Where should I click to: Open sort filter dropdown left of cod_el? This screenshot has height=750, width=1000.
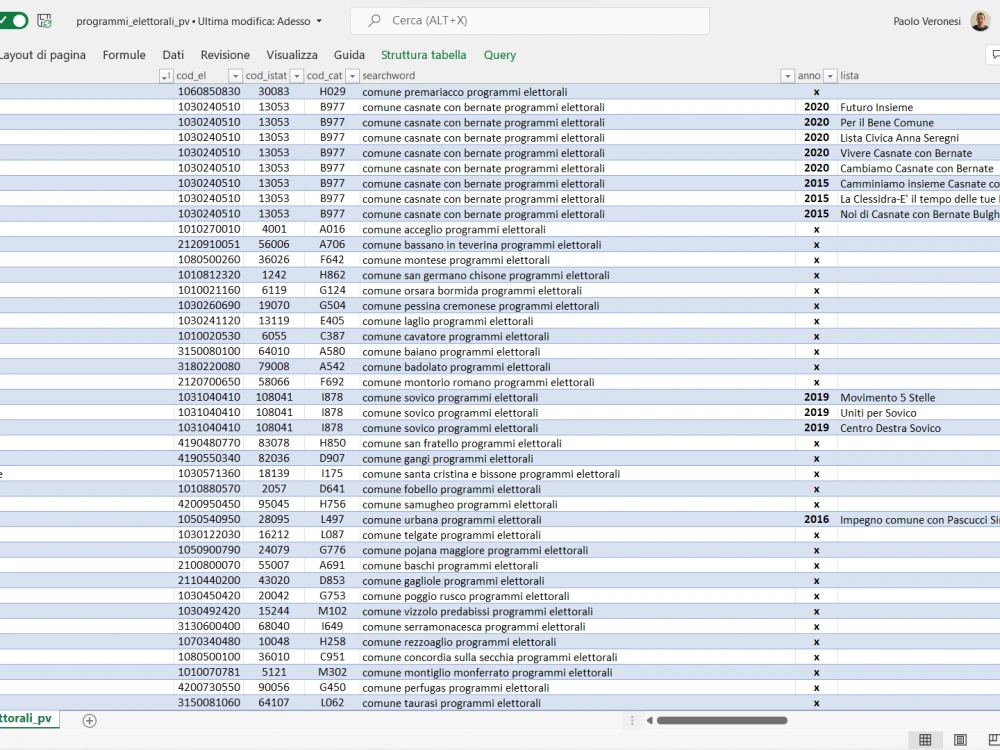[165, 76]
